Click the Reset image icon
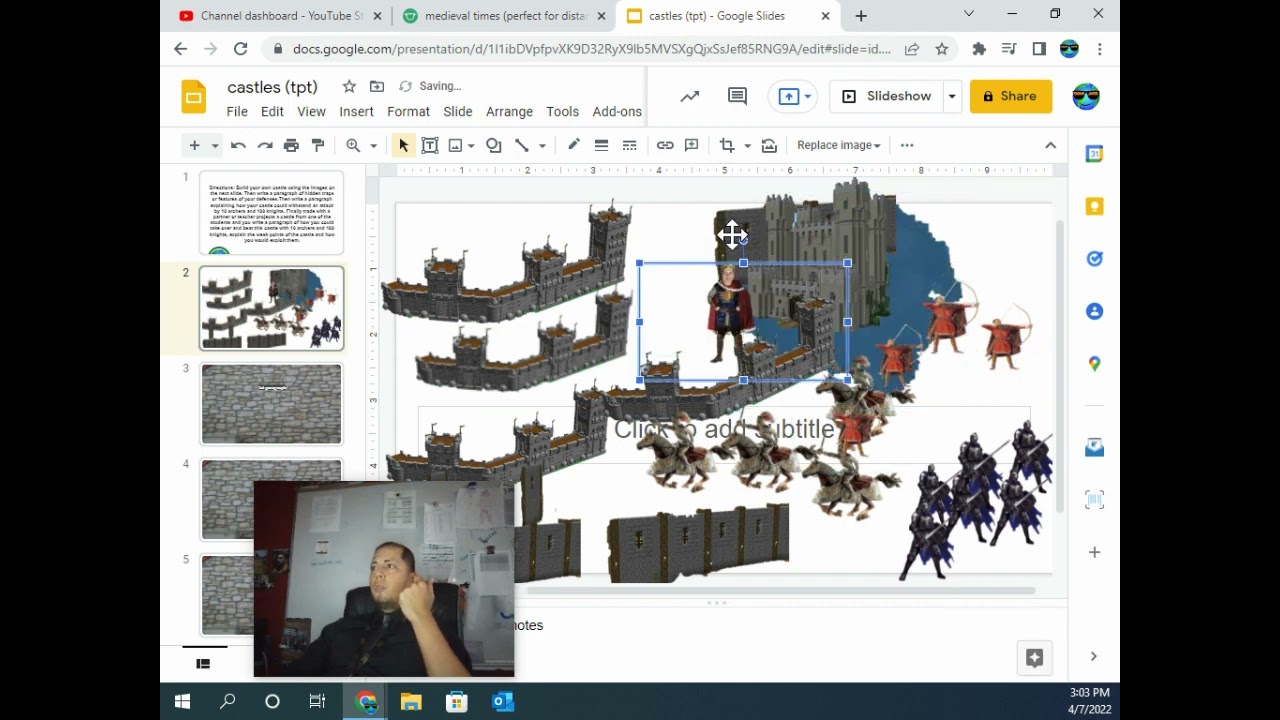Viewport: 1280px width, 720px height. point(769,145)
